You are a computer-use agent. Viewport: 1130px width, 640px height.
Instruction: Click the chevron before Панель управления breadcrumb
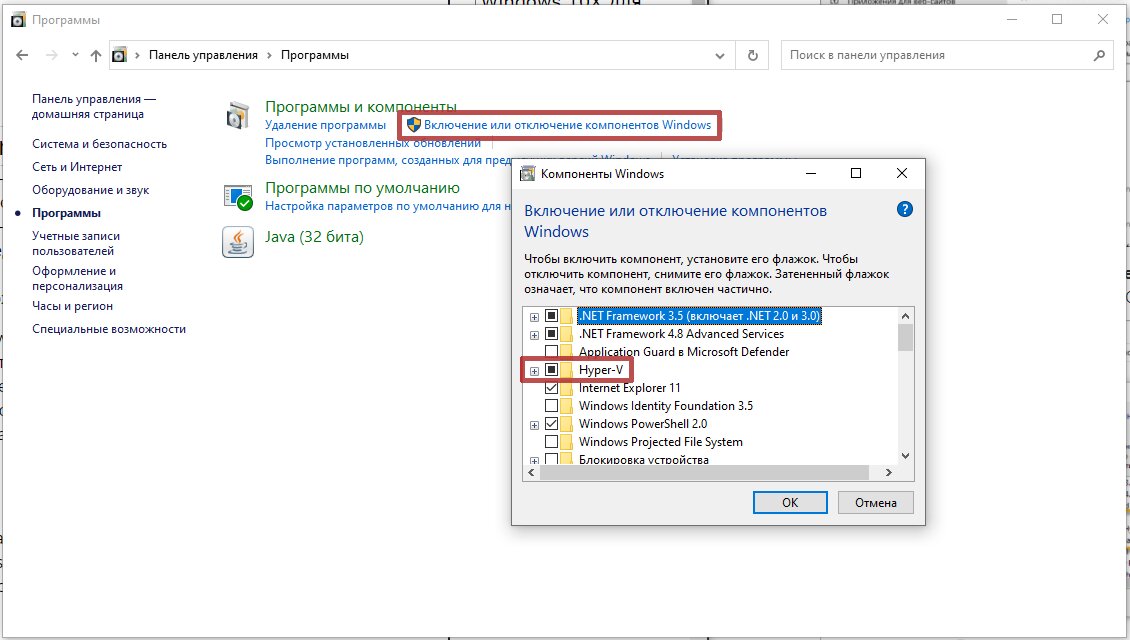coord(138,55)
